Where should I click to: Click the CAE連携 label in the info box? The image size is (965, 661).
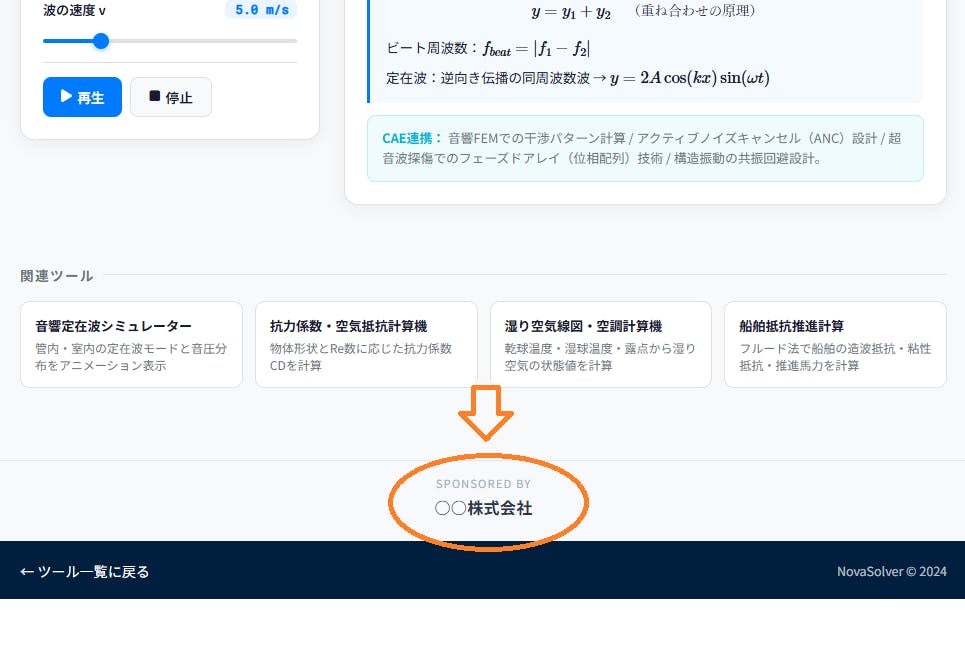click(x=412, y=138)
